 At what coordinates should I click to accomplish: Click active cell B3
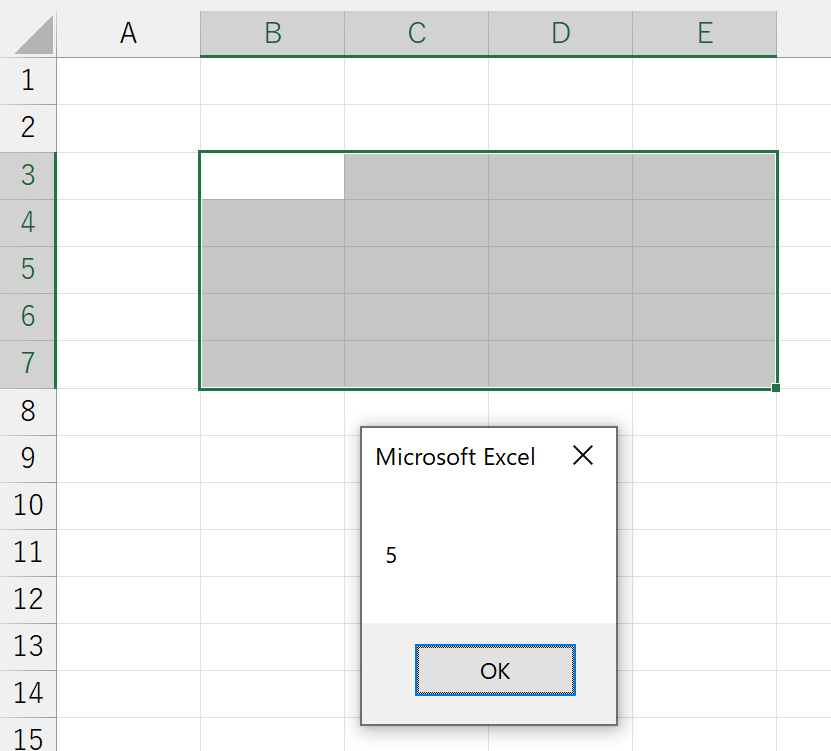pyautogui.click(x=272, y=176)
